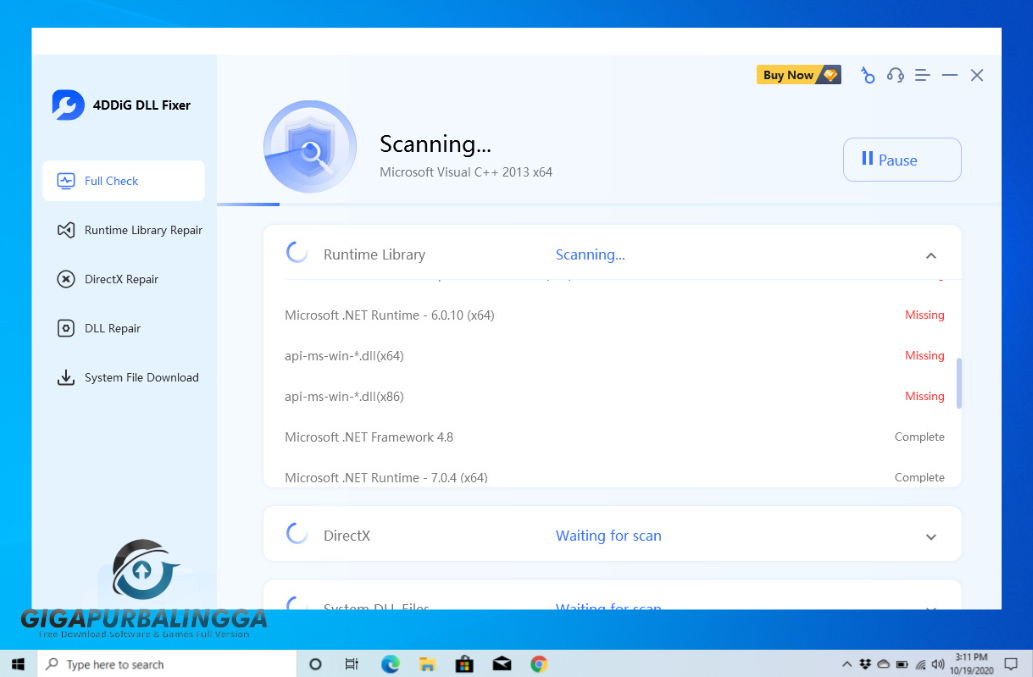1033x677 pixels.
Task: Click the results list scrollbar
Action: point(959,383)
